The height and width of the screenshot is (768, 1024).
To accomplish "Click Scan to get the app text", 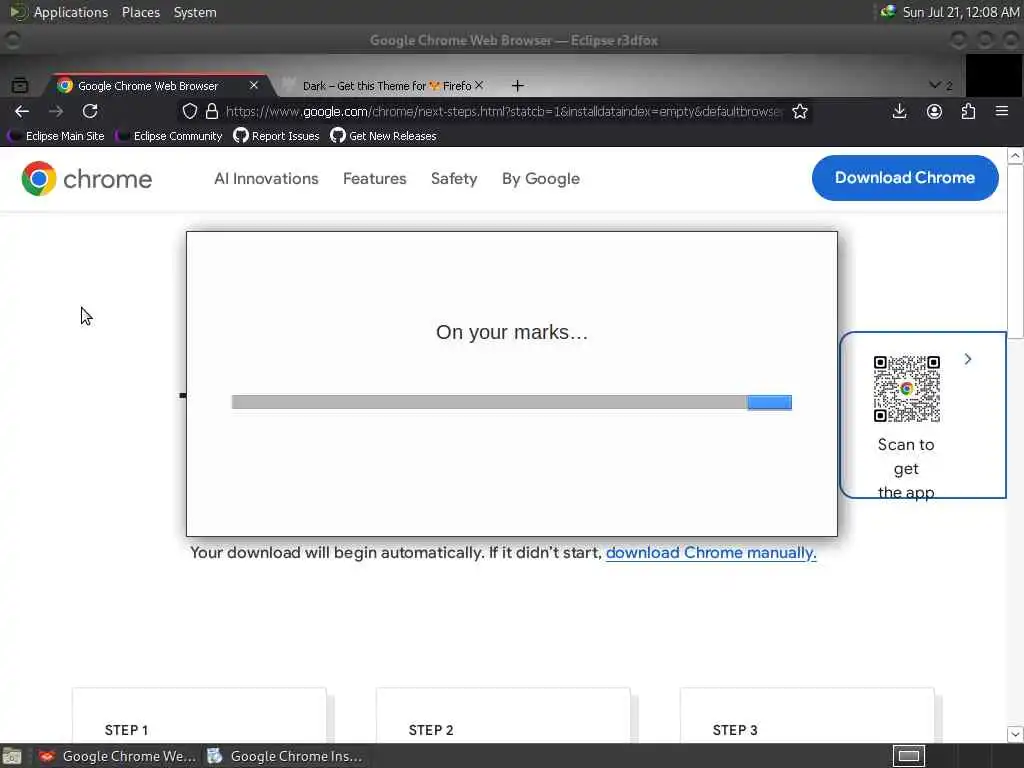I will coord(906,468).
